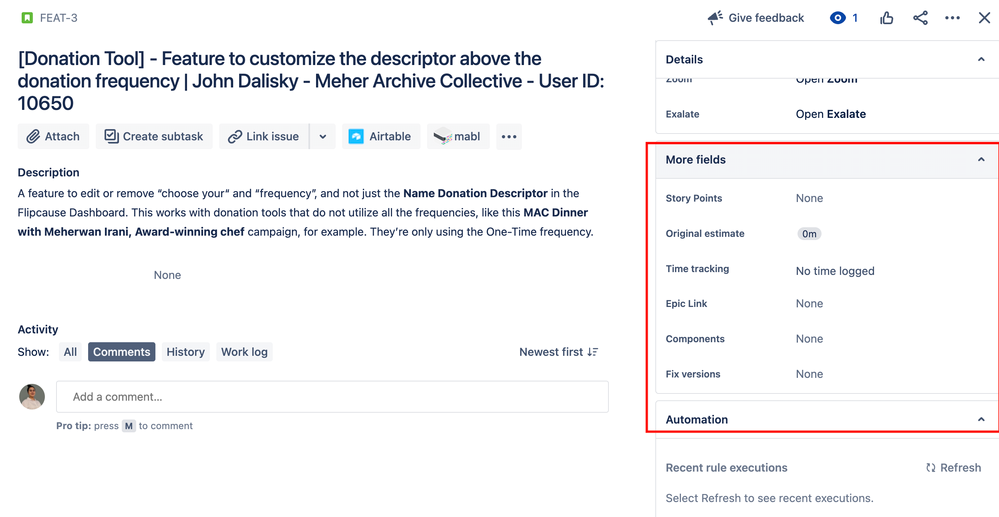This screenshot has width=999, height=517.
Task: Switch to the Work log tab
Action: coord(244,352)
